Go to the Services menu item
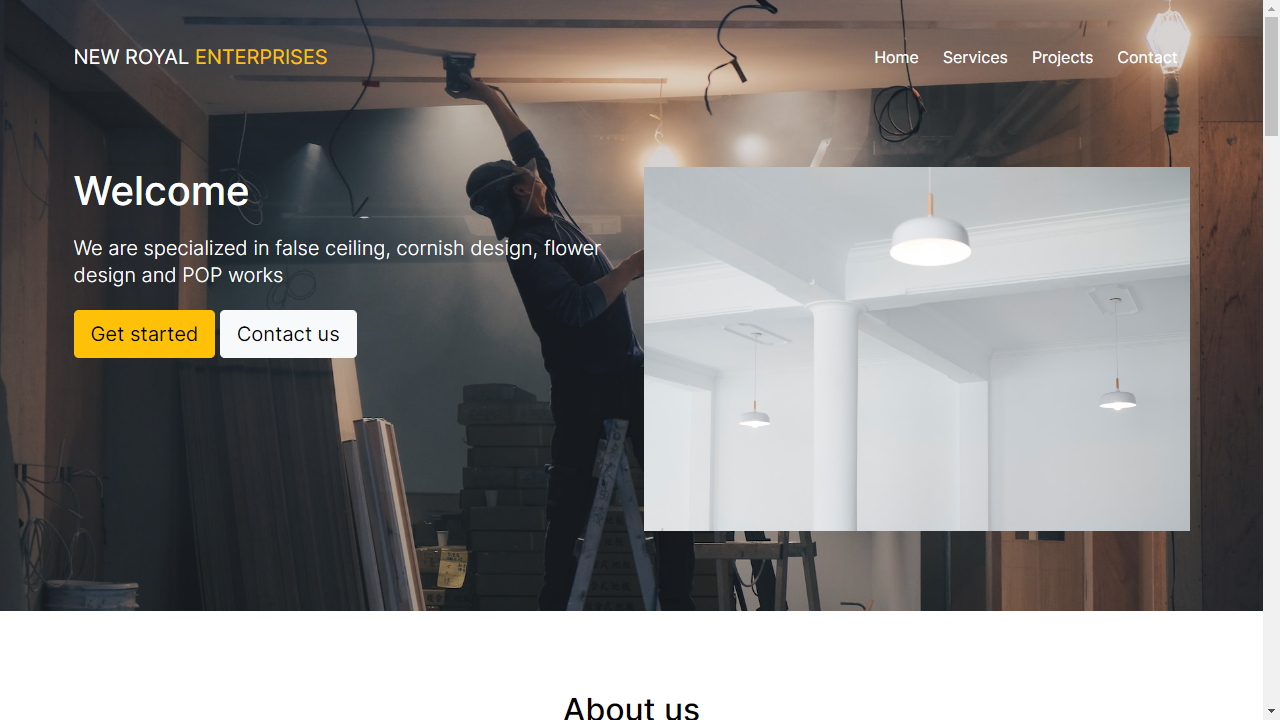1280x720 pixels. click(x=975, y=57)
